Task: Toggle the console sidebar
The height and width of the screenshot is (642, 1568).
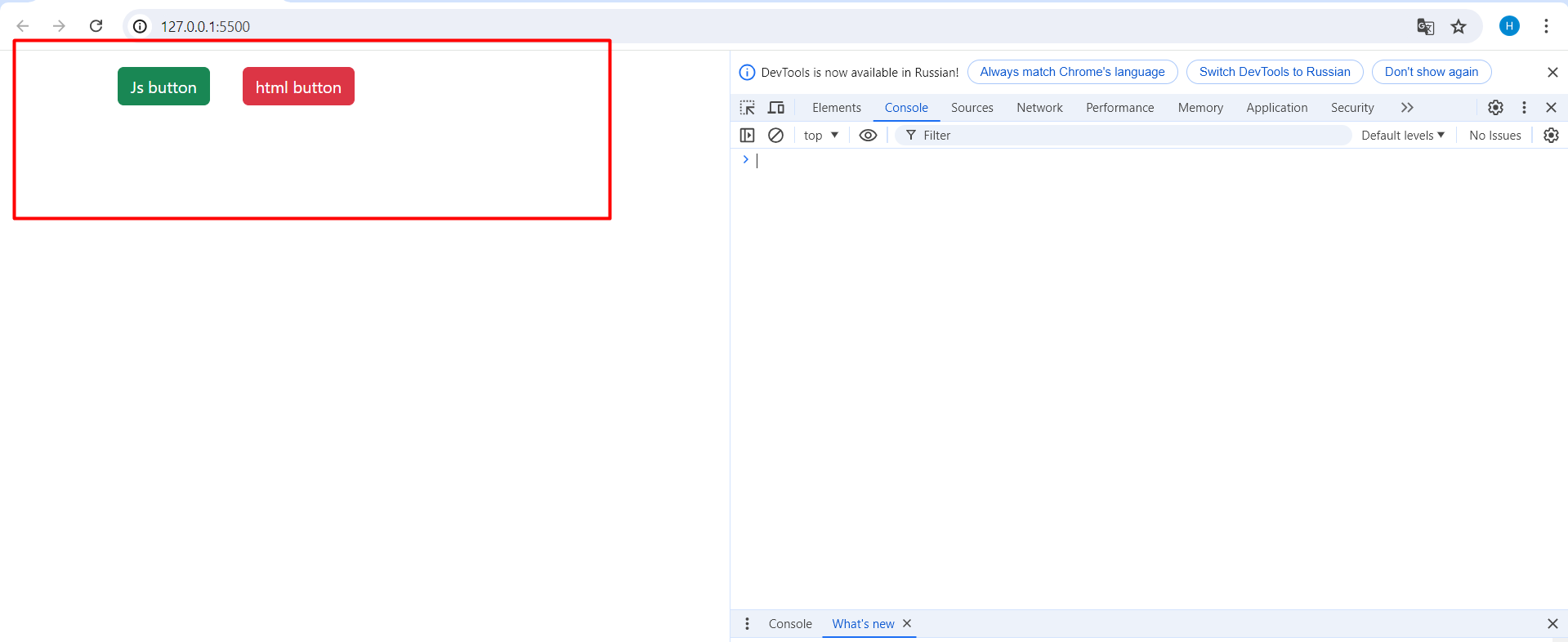Action: (748, 136)
